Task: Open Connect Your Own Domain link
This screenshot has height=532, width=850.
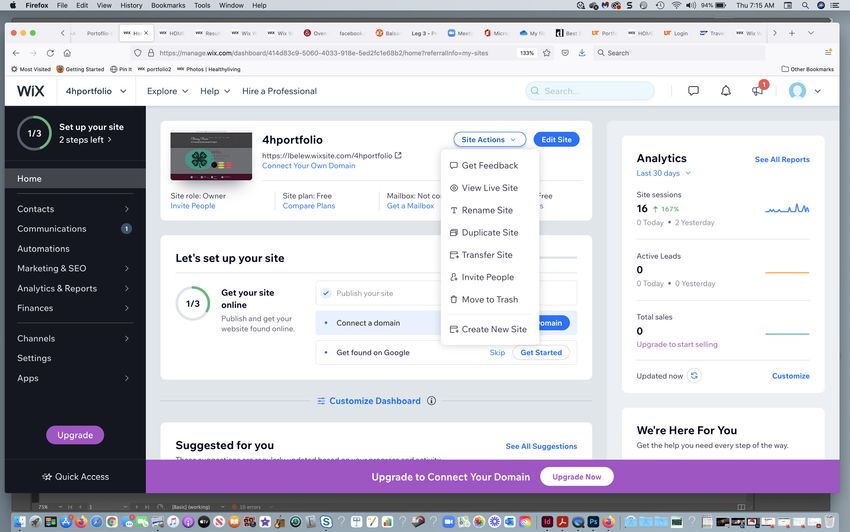Action: pyautogui.click(x=308, y=165)
